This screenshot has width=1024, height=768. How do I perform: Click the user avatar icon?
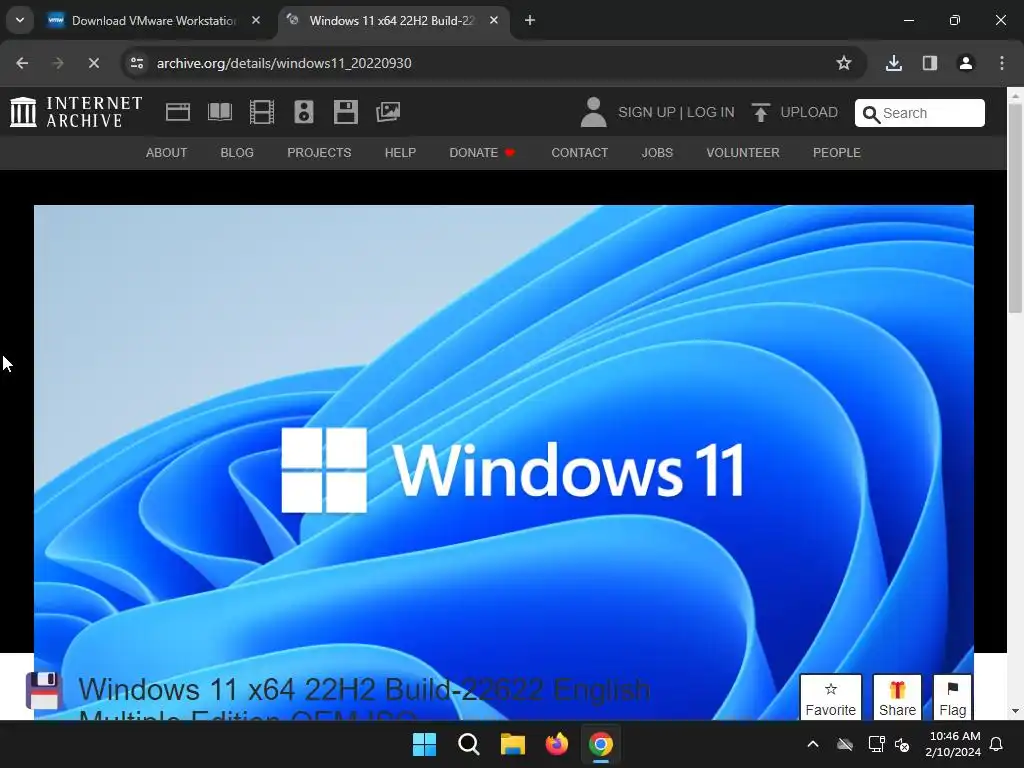coord(593,112)
